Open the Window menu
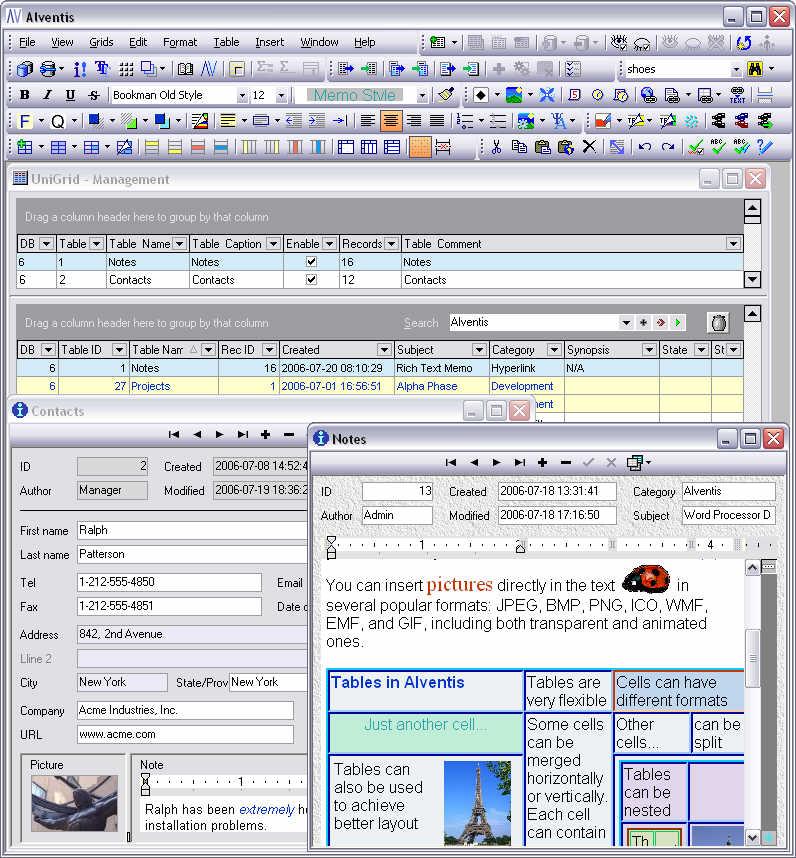 pyautogui.click(x=319, y=42)
